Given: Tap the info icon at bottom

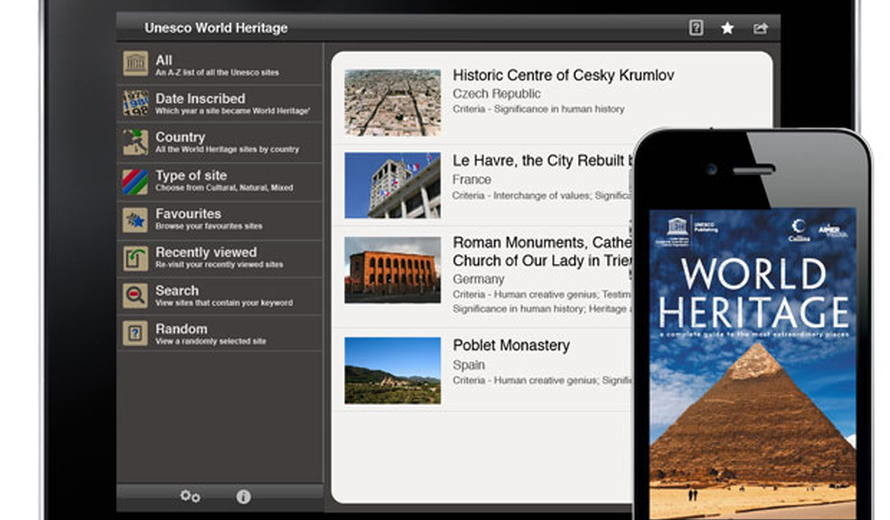Looking at the screenshot, I should [244, 497].
